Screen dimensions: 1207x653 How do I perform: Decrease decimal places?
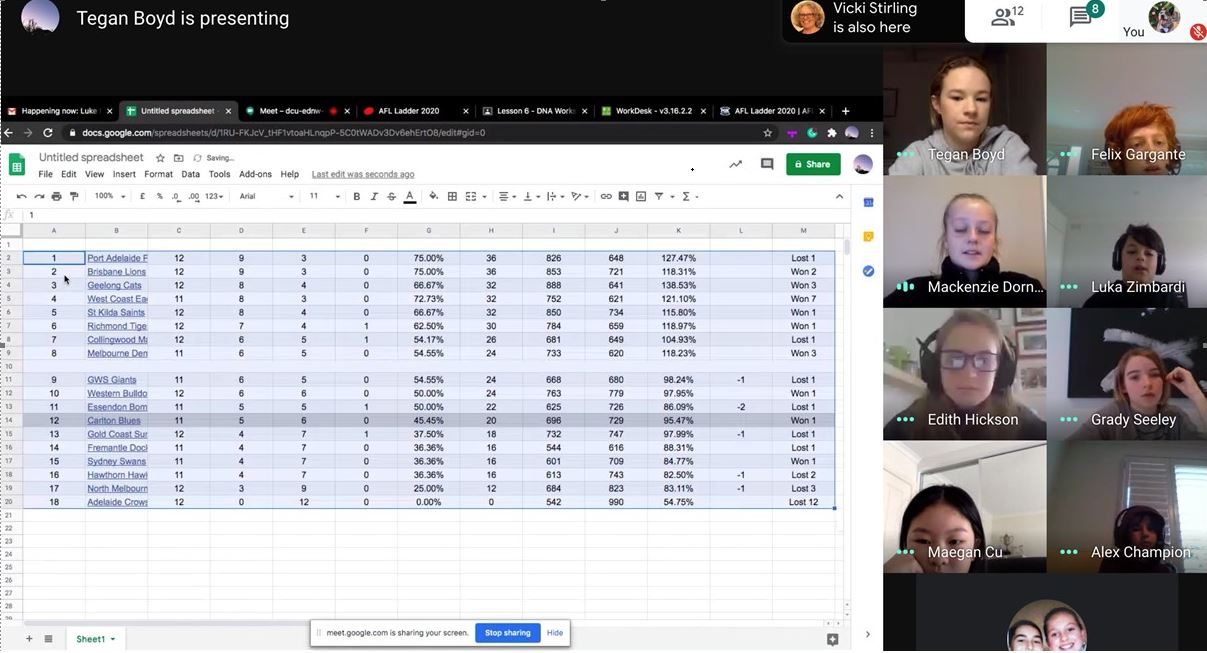click(x=176, y=196)
